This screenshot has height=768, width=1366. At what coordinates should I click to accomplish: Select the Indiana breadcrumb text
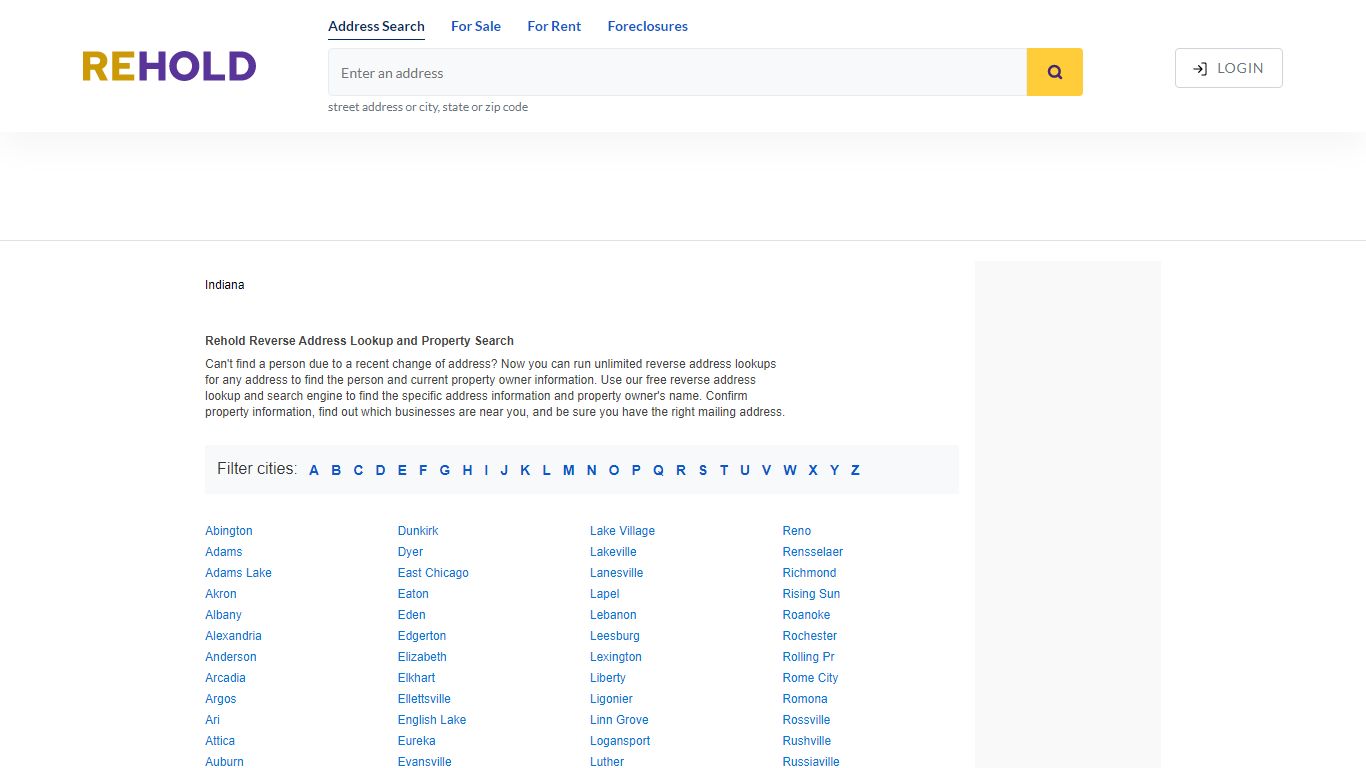(x=225, y=285)
